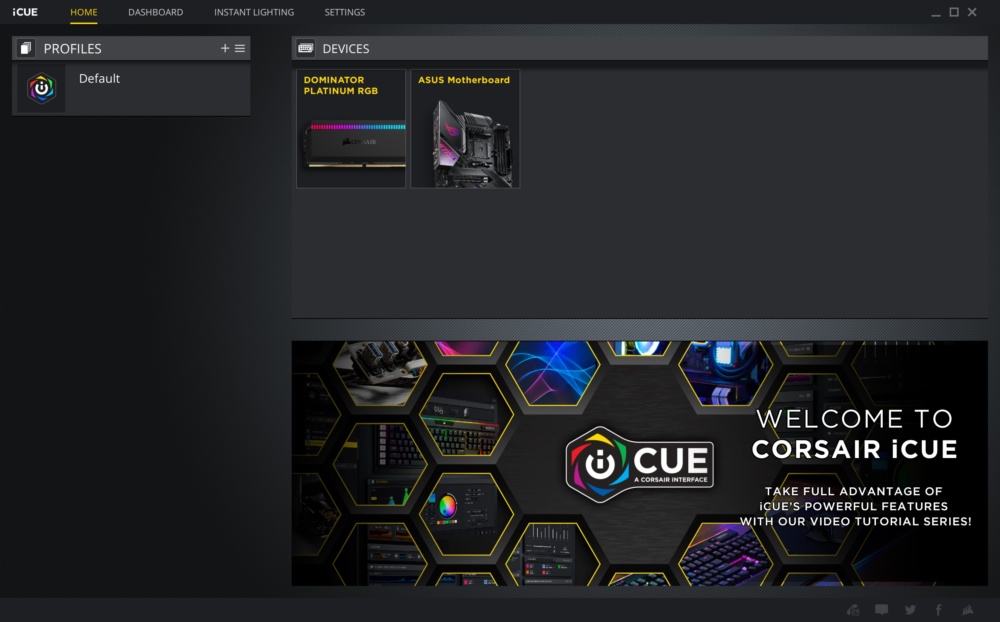1000x622 pixels.
Task: Open the Corsair sails logo icon
Action: (x=968, y=610)
